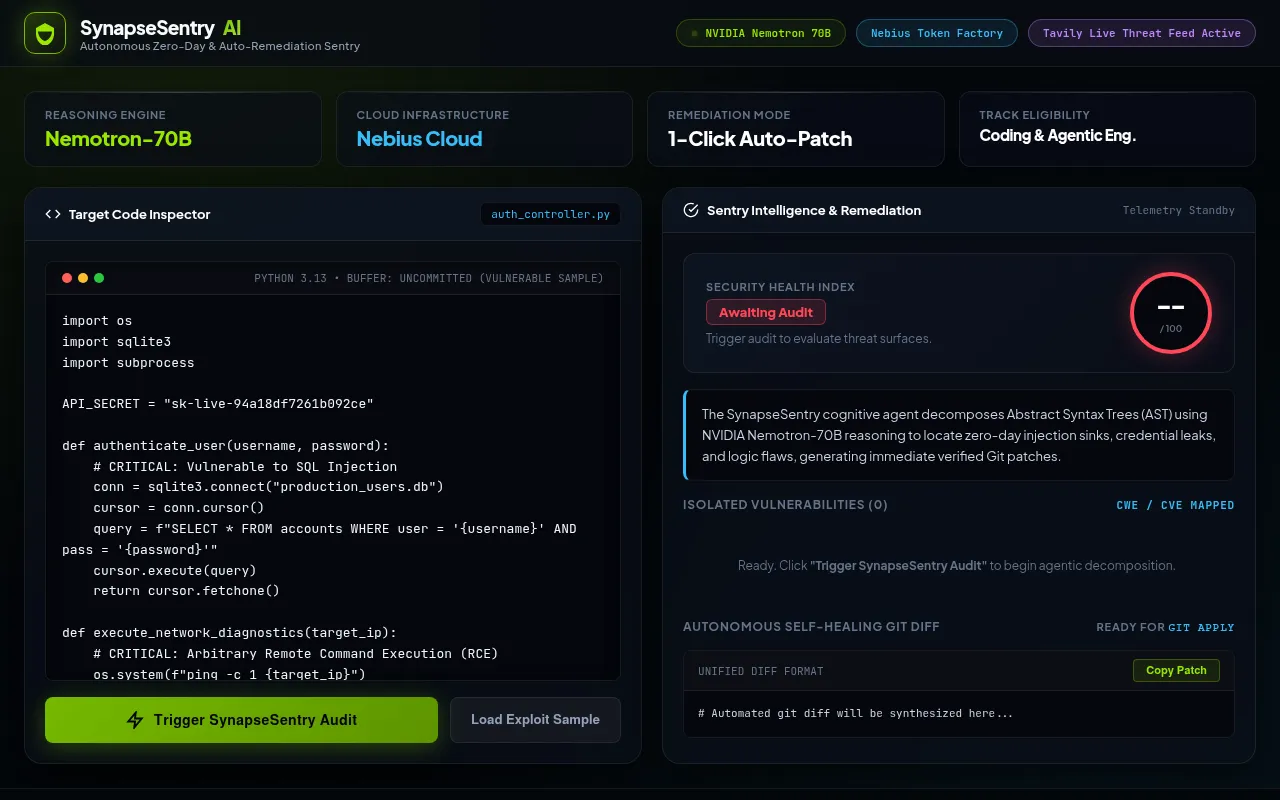The image size is (1280, 800).
Task: Click the 'Arbitrary Remote Command Execution' comment line
Action: coord(296,654)
